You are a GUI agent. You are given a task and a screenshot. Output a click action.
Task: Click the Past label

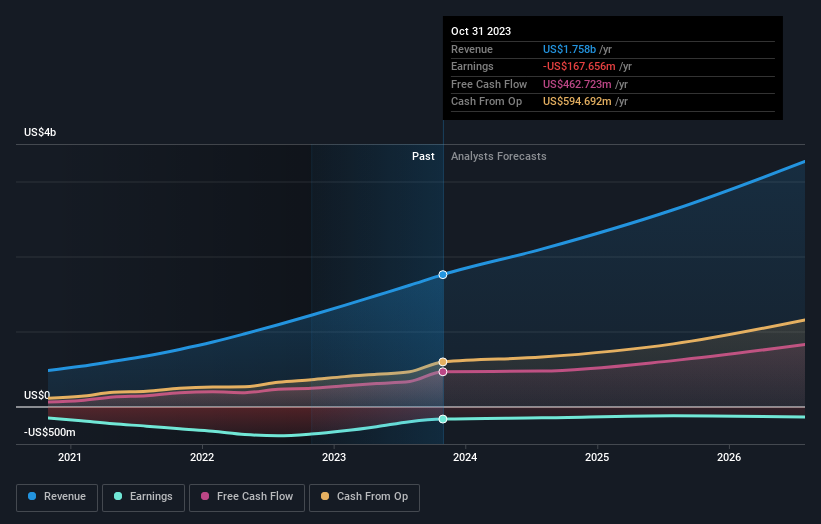(x=423, y=156)
